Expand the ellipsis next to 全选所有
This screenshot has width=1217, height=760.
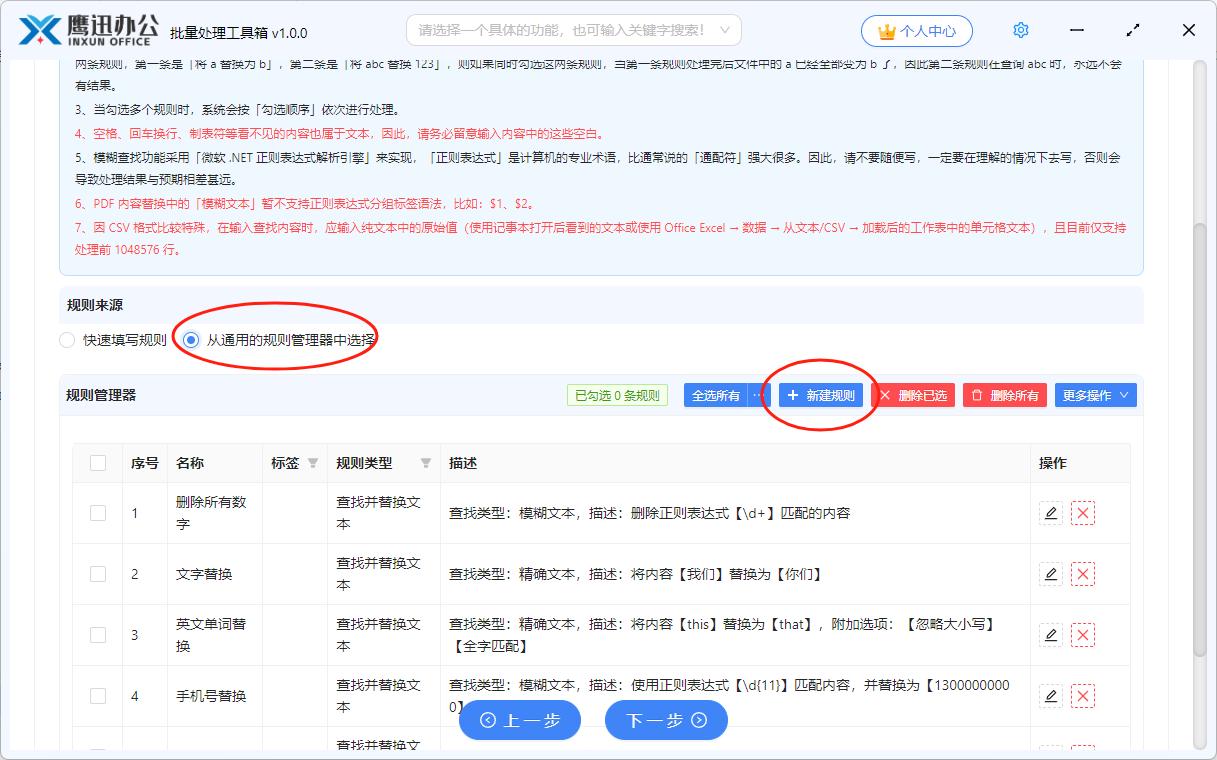[x=758, y=395]
